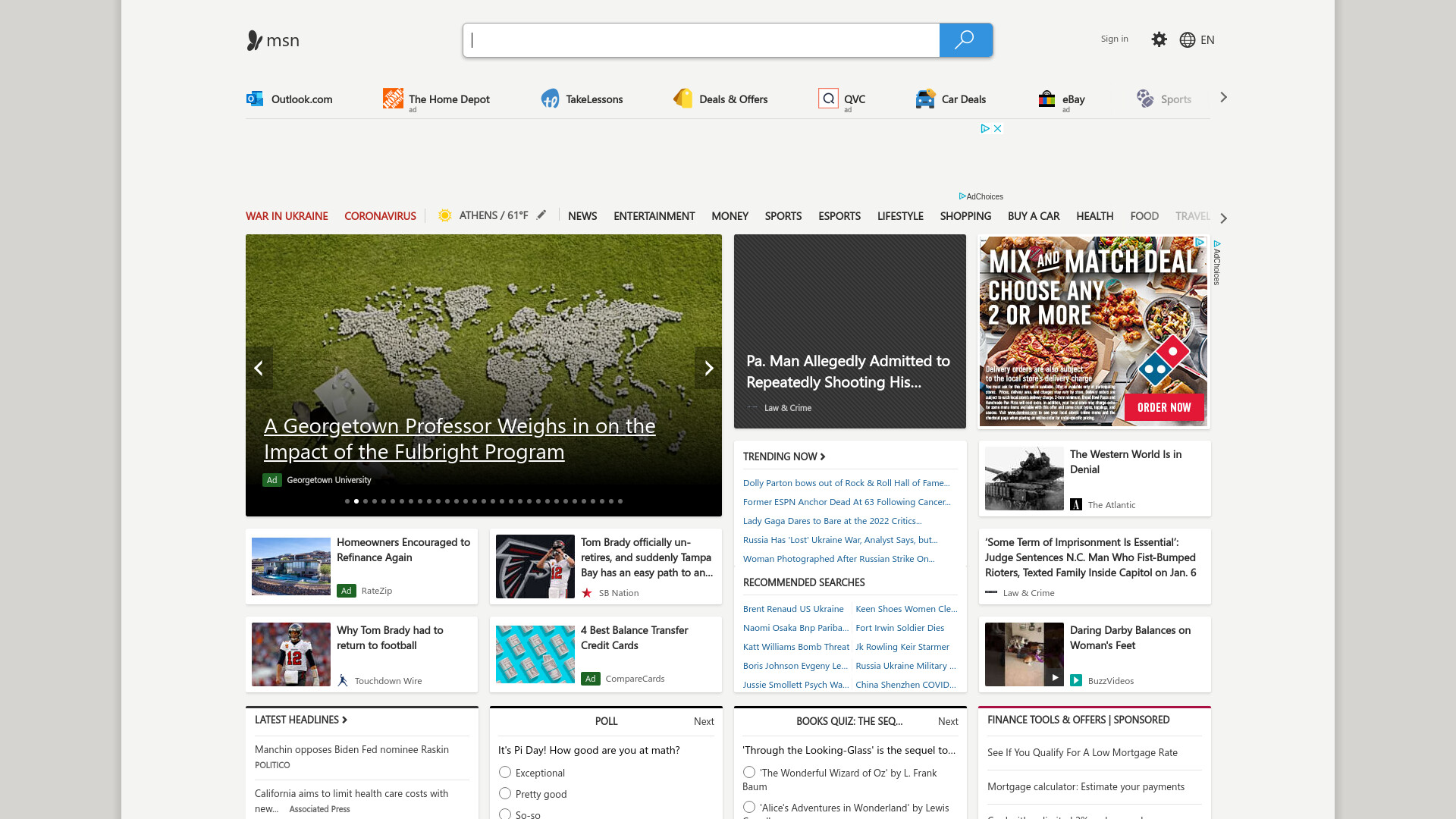Open Tom Brady Falcons thumbnail image

tap(535, 566)
